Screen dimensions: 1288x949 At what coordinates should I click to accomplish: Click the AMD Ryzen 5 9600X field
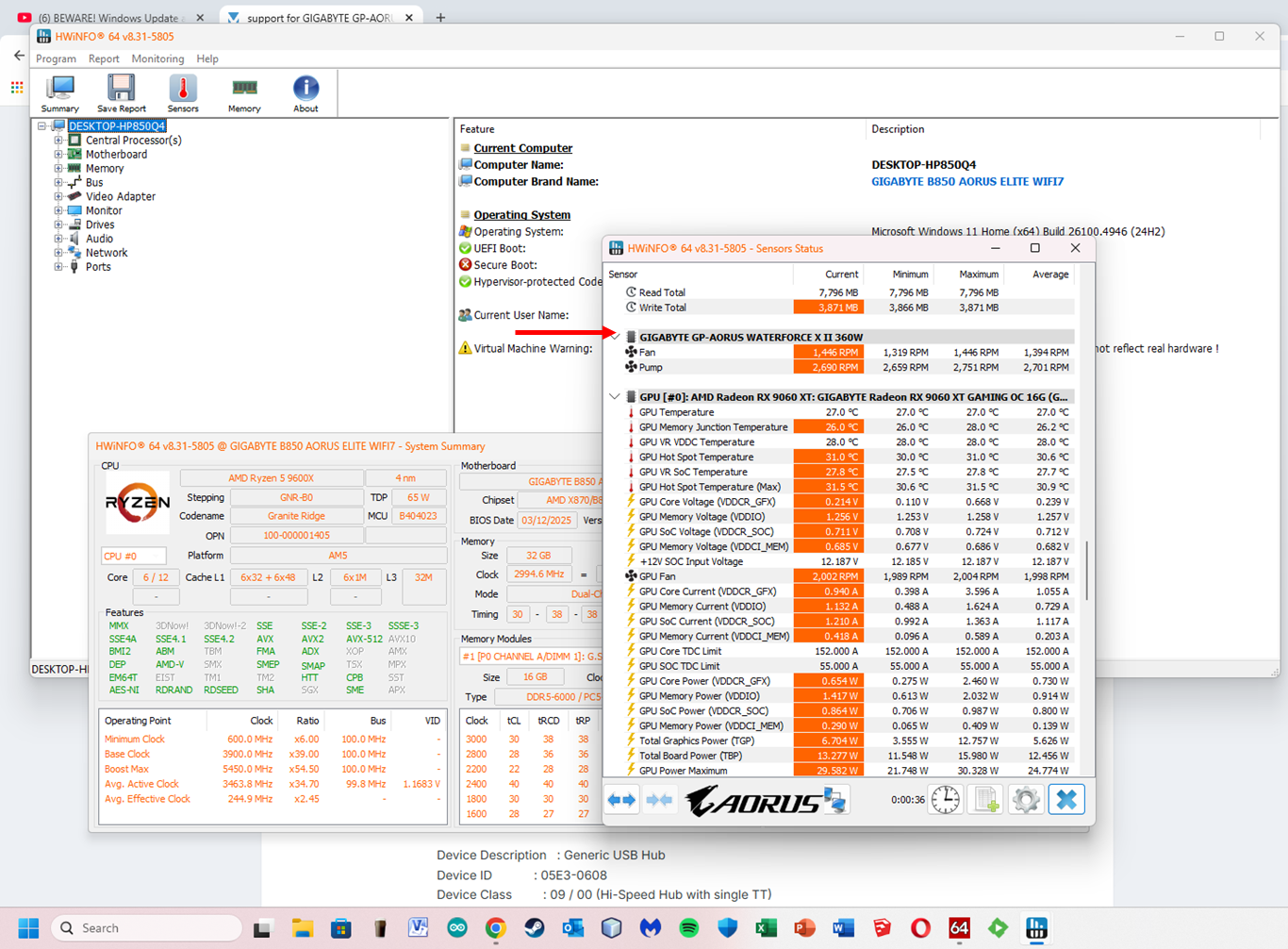coord(271,478)
